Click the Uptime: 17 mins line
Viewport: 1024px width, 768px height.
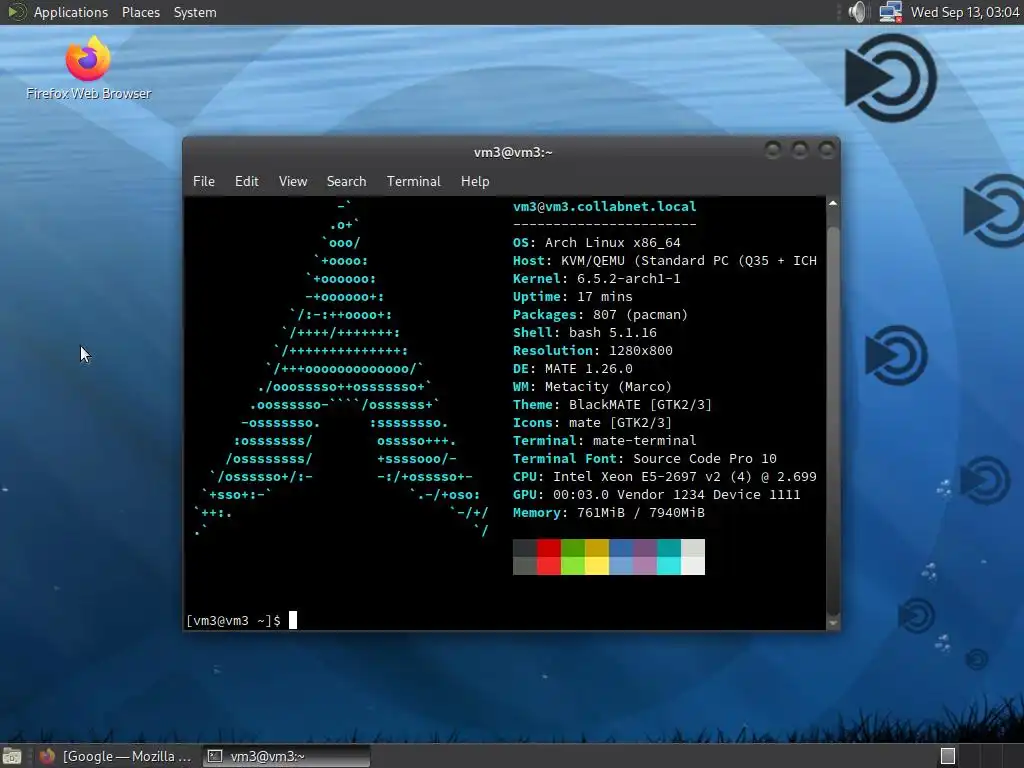point(573,296)
